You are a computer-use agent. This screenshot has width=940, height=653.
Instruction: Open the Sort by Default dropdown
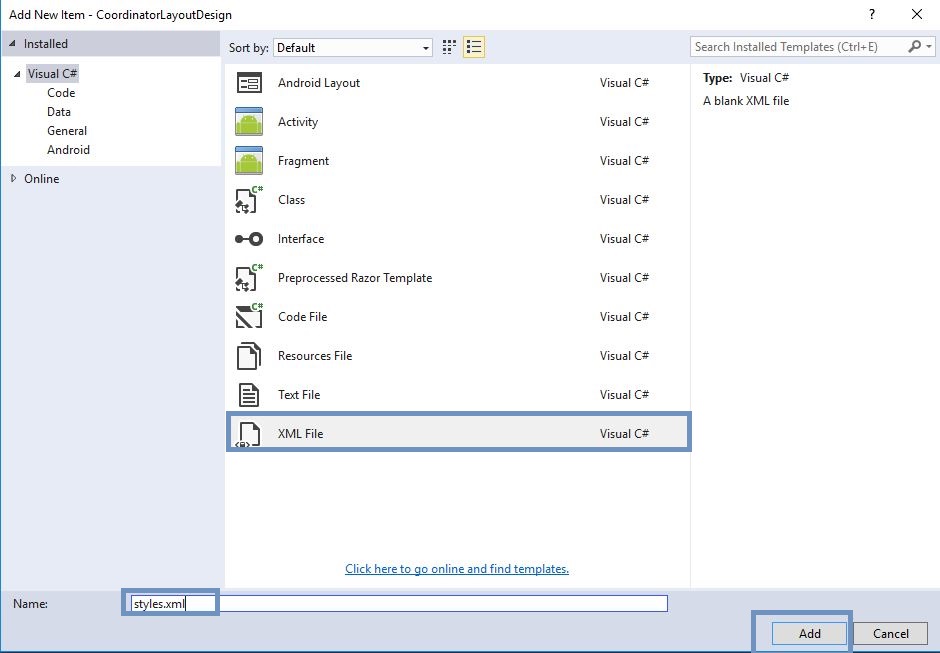point(352,47)
